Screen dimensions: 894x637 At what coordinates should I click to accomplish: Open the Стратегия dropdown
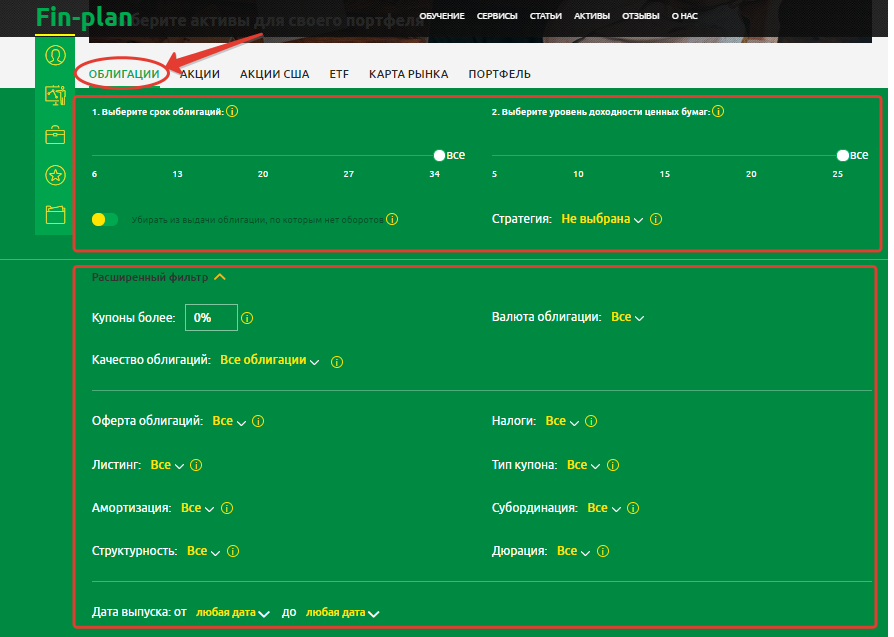pyautogui.click(x=602, y=219)
